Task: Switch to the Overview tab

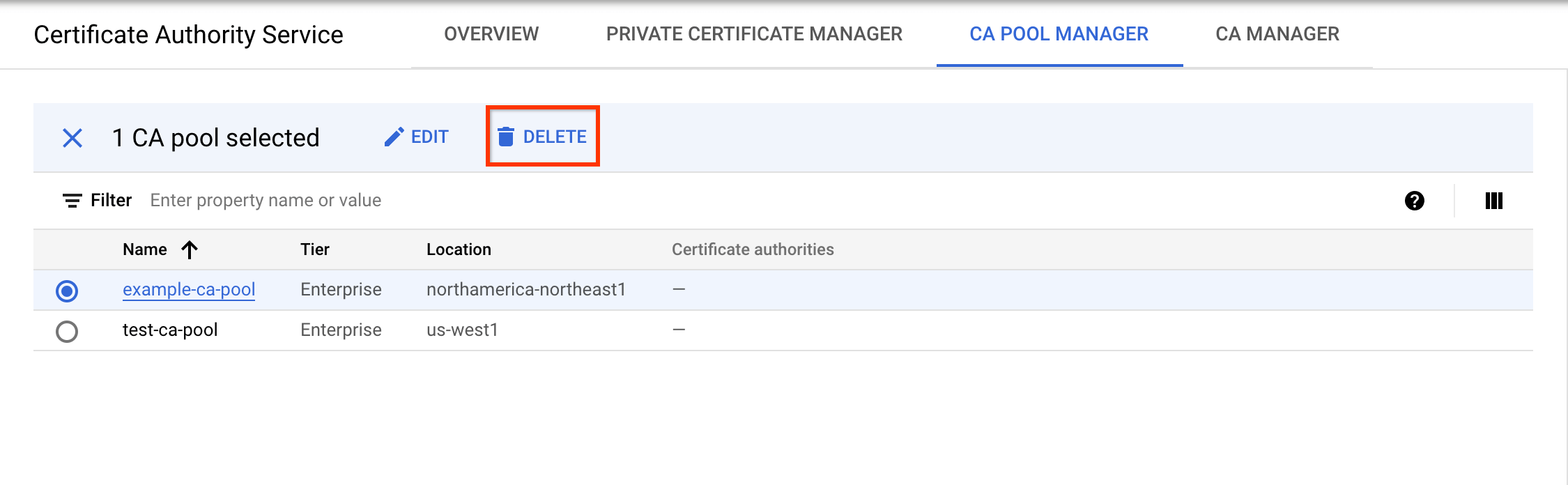Action: coord(491,34)
